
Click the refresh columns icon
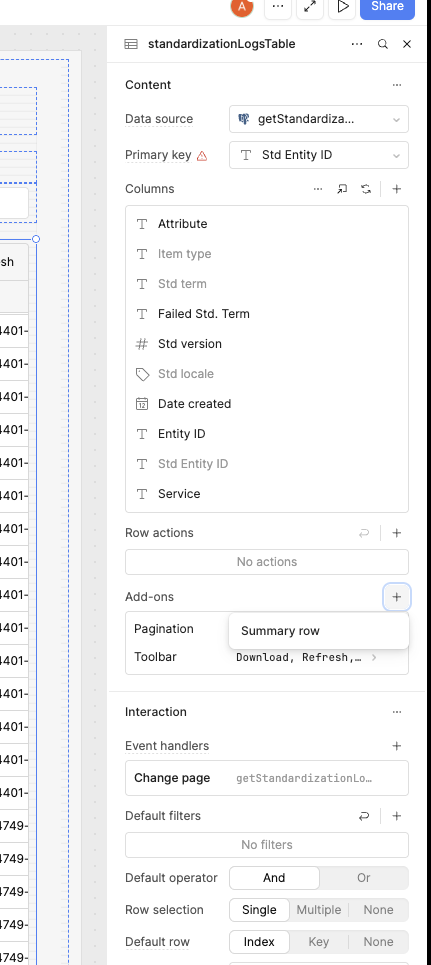[366, 189]
